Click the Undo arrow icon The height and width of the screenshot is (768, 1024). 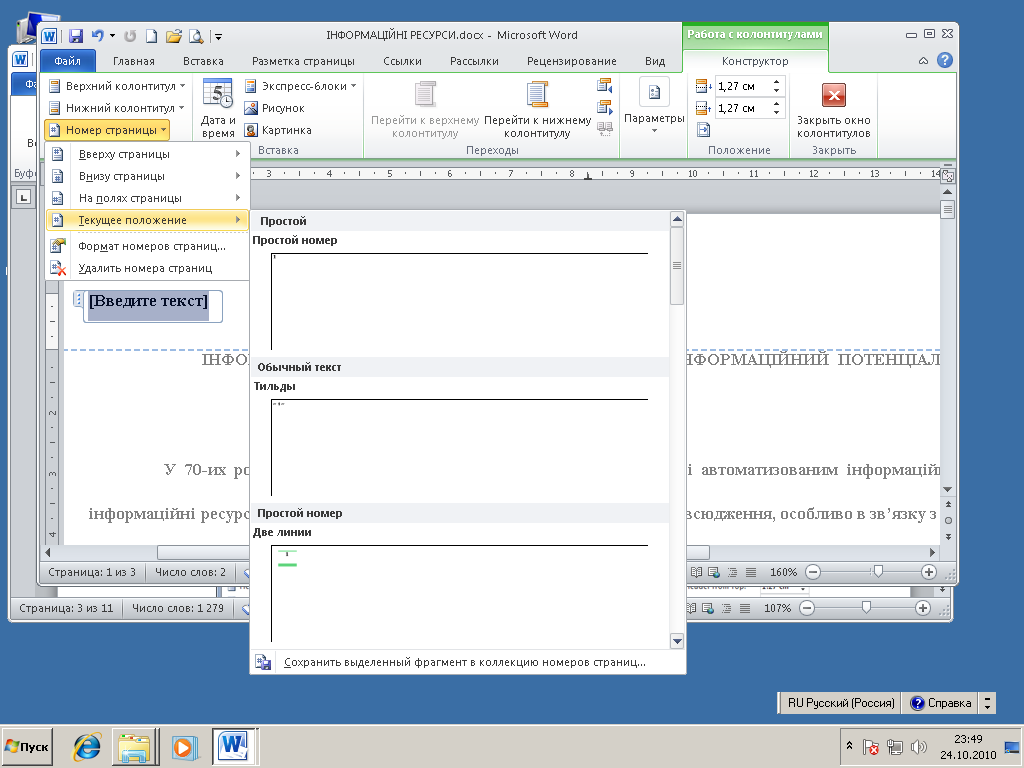(97, 36)
